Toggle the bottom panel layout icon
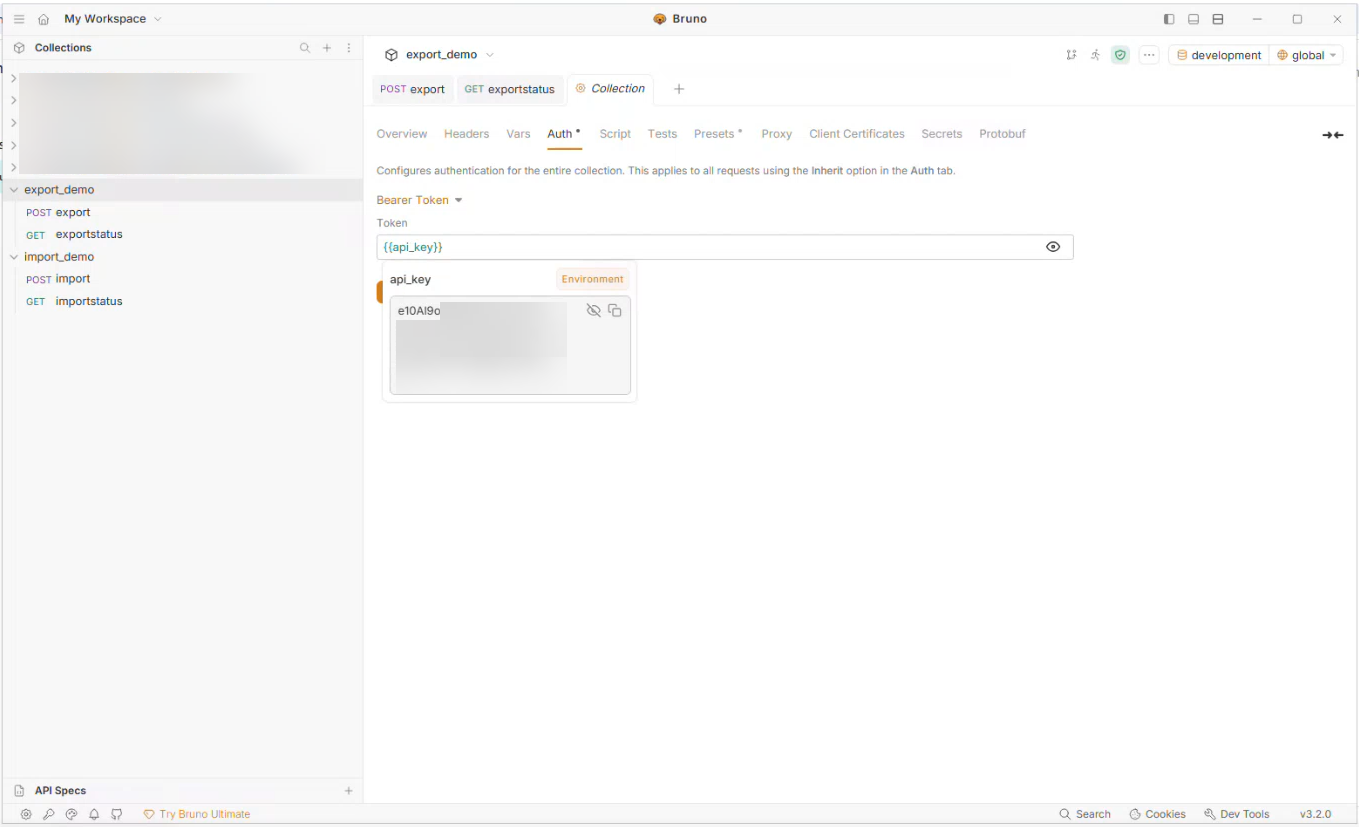This screenshot has height=827, width=1359. (1194, 19)
